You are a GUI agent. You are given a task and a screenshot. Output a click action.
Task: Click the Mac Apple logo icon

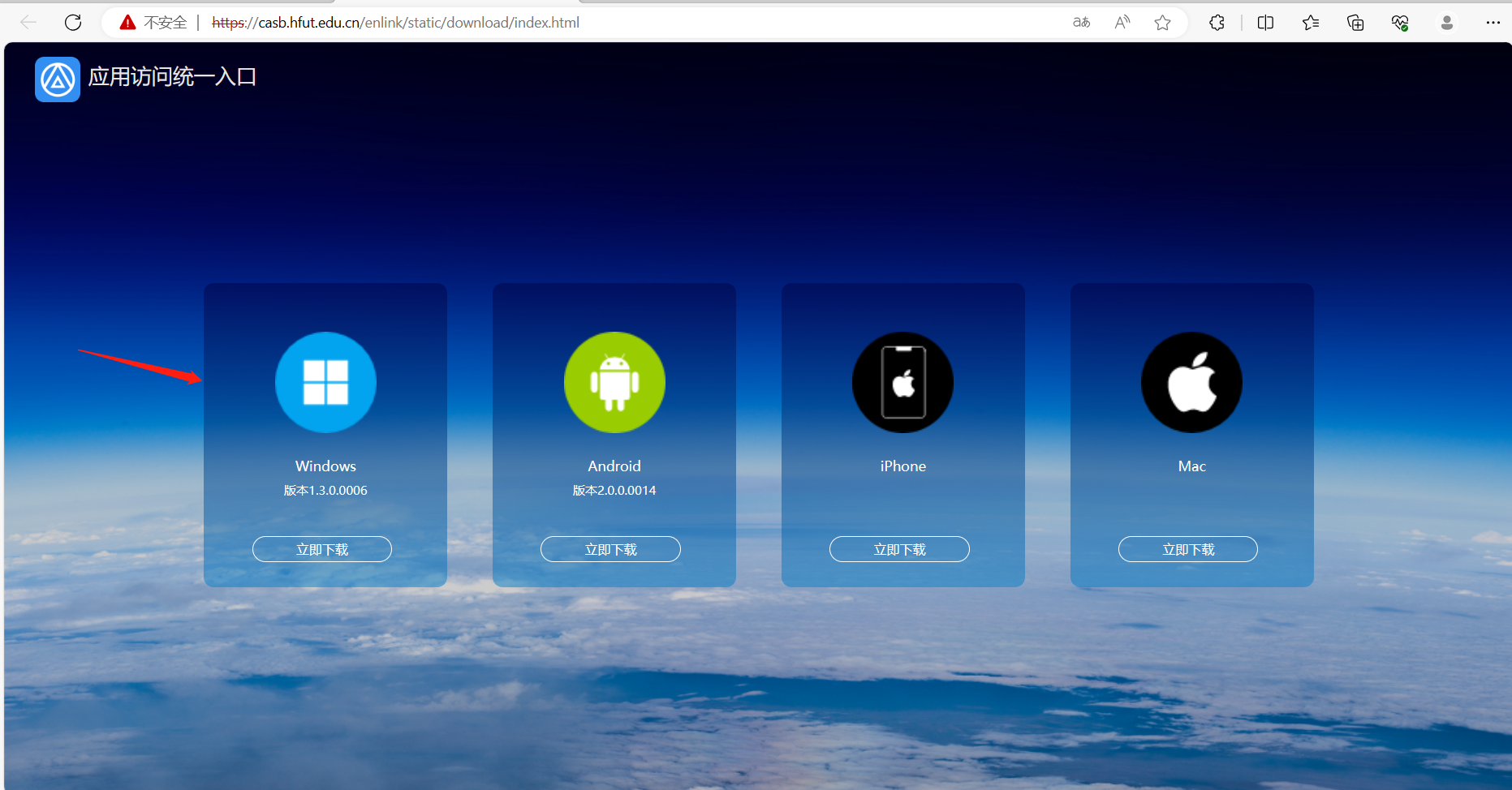(1191, 382)
